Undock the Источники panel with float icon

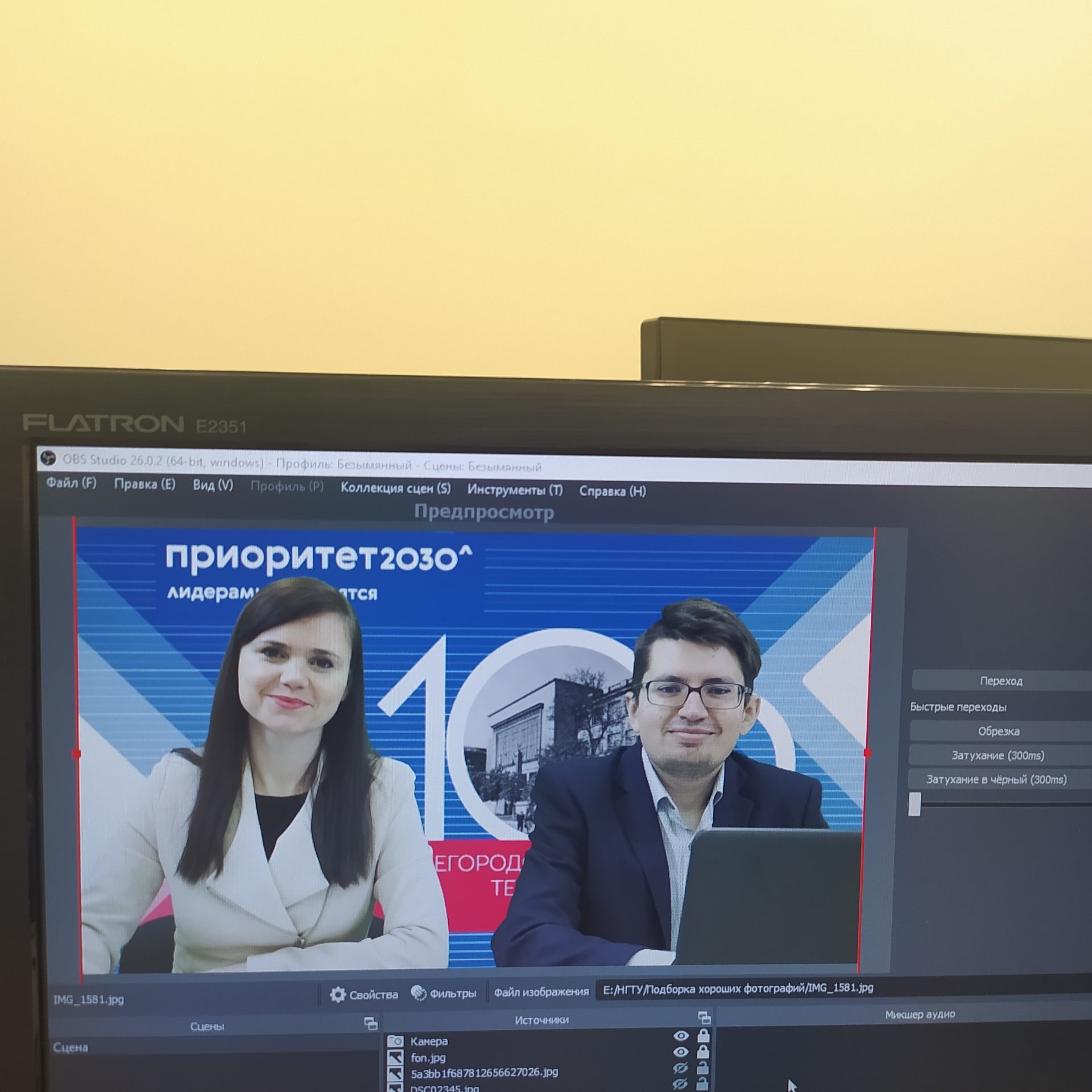(x=704, y=1018)
